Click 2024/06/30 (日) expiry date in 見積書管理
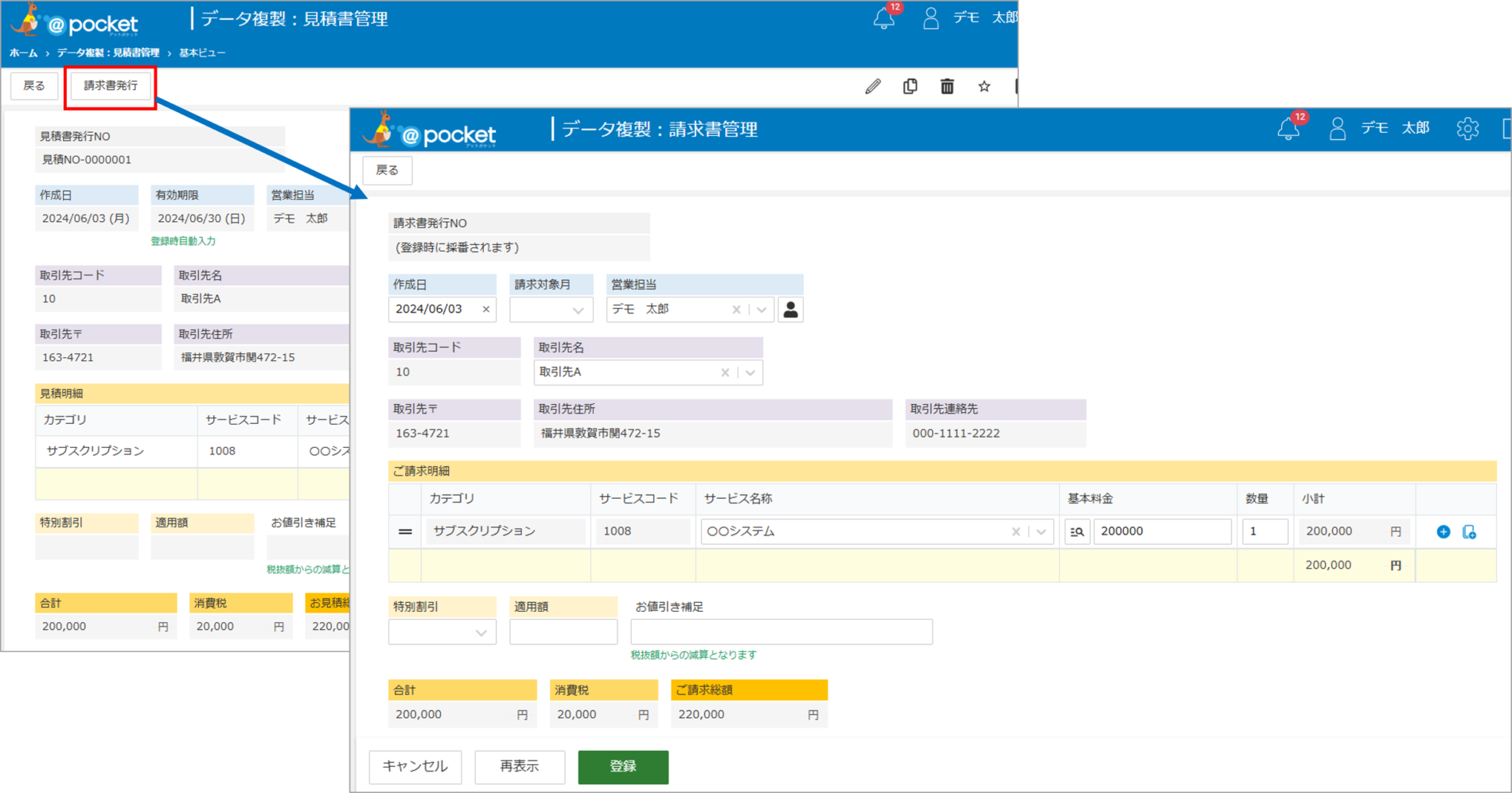1512x793 pixels. point(201,219)
